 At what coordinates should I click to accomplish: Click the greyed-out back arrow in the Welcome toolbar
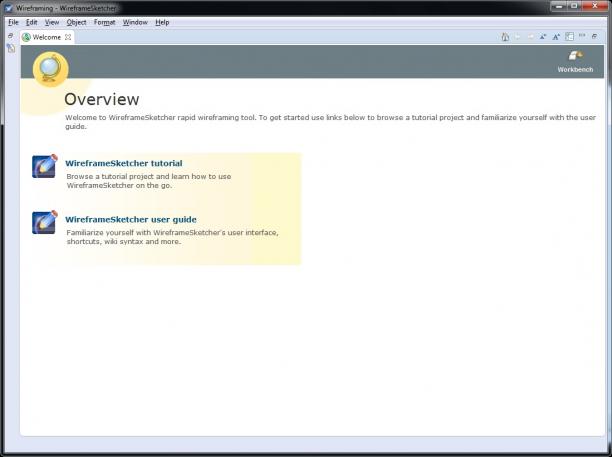coord(518,37)
